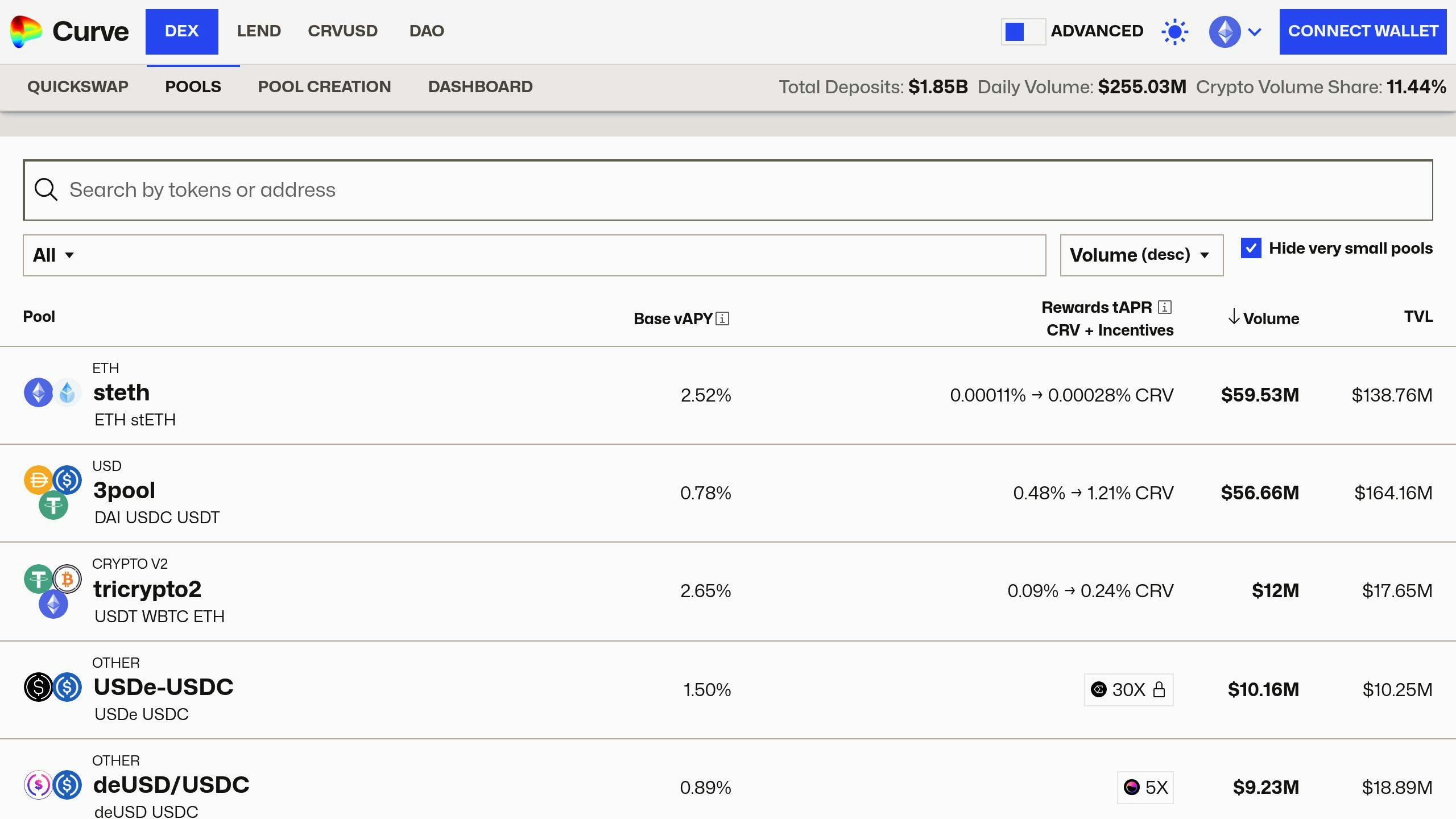
Task: Click the 5X points badge icon
Action: (x=1132, y=787)
